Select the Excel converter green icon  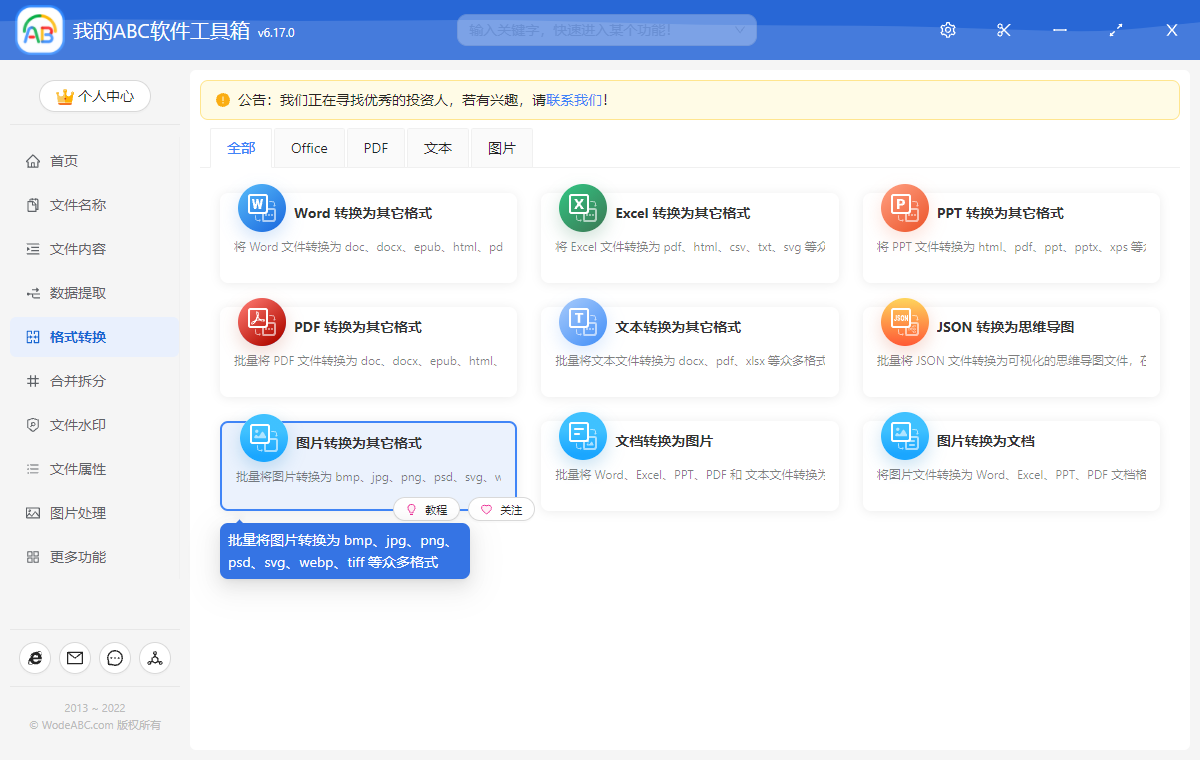(583, 208)
